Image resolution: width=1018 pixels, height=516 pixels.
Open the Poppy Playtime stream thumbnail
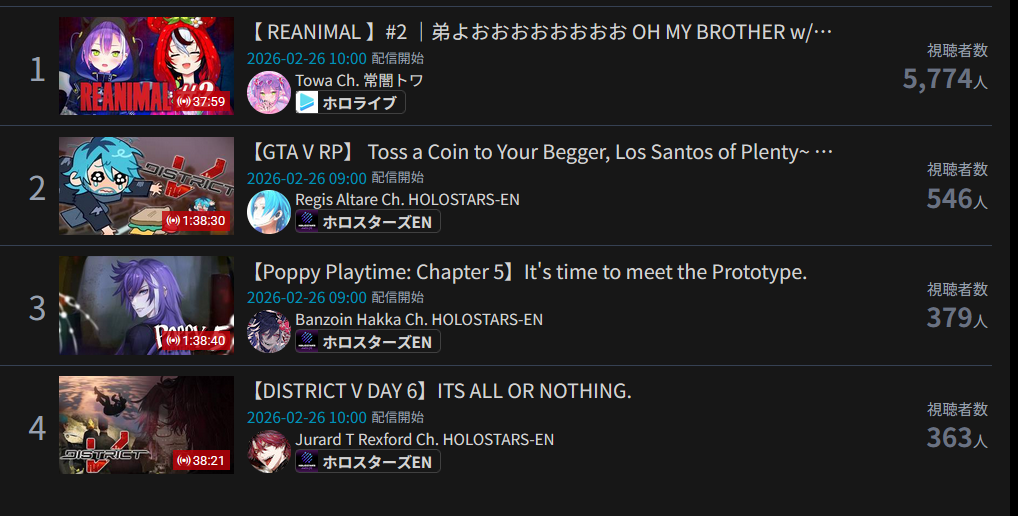(147, 305)
